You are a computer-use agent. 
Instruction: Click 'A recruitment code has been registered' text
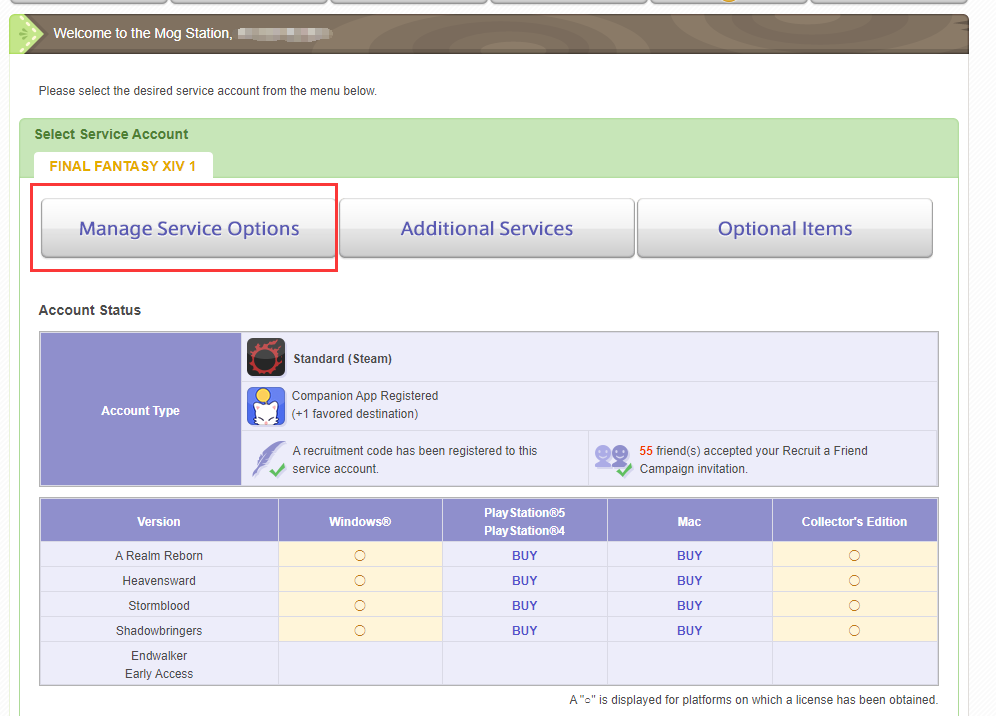414,459
